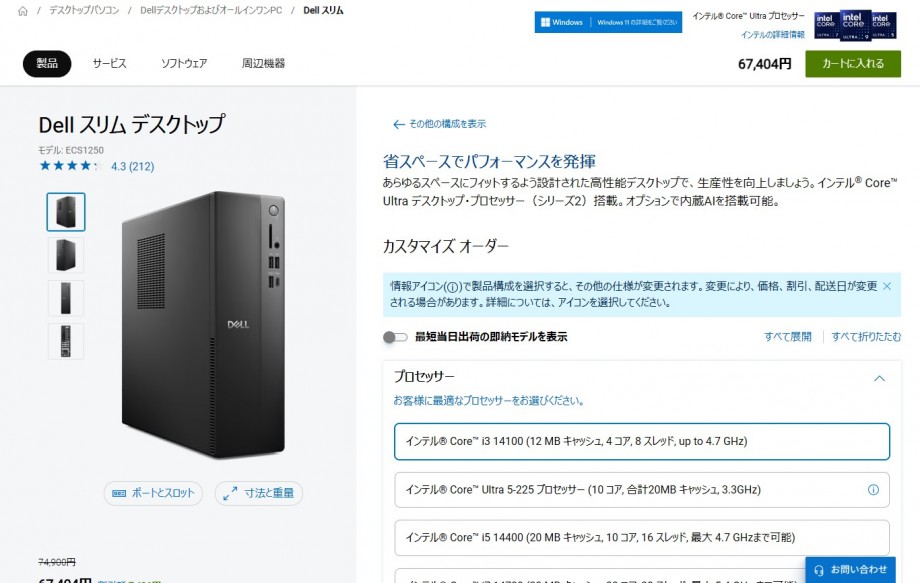This screenshot has height=583, width=920.
Task: Open ポートとスロット view
Action: pos(153,493)
